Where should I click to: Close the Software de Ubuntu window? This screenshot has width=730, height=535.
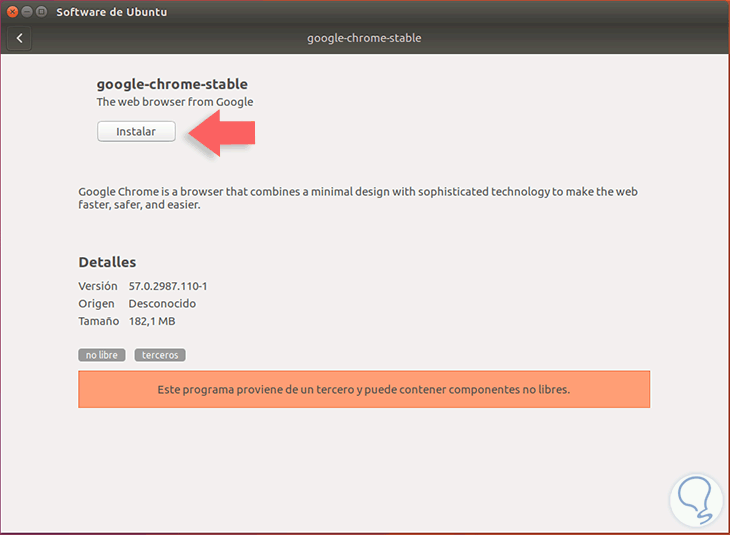(13, 12)
